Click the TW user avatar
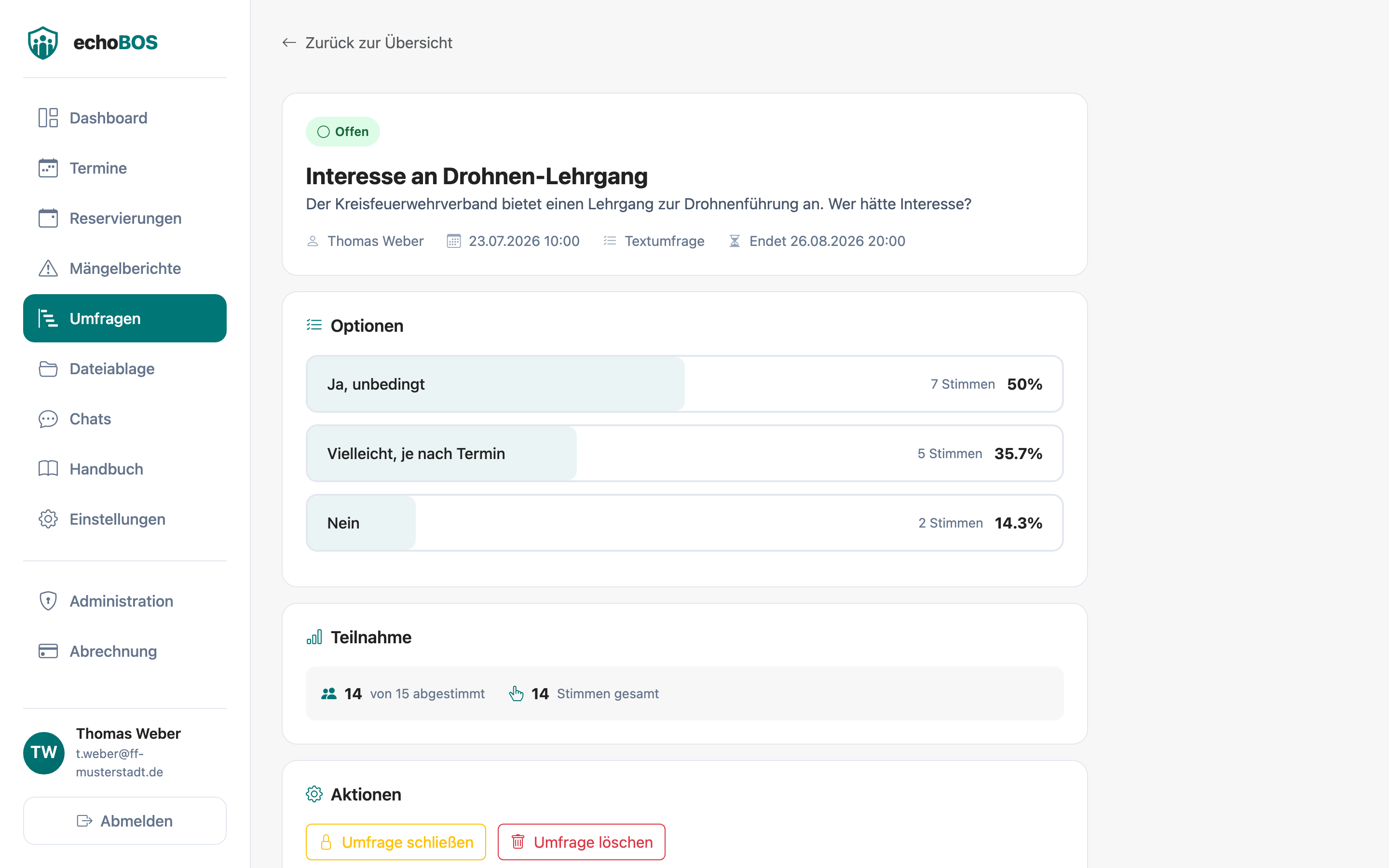 (43, 753)
